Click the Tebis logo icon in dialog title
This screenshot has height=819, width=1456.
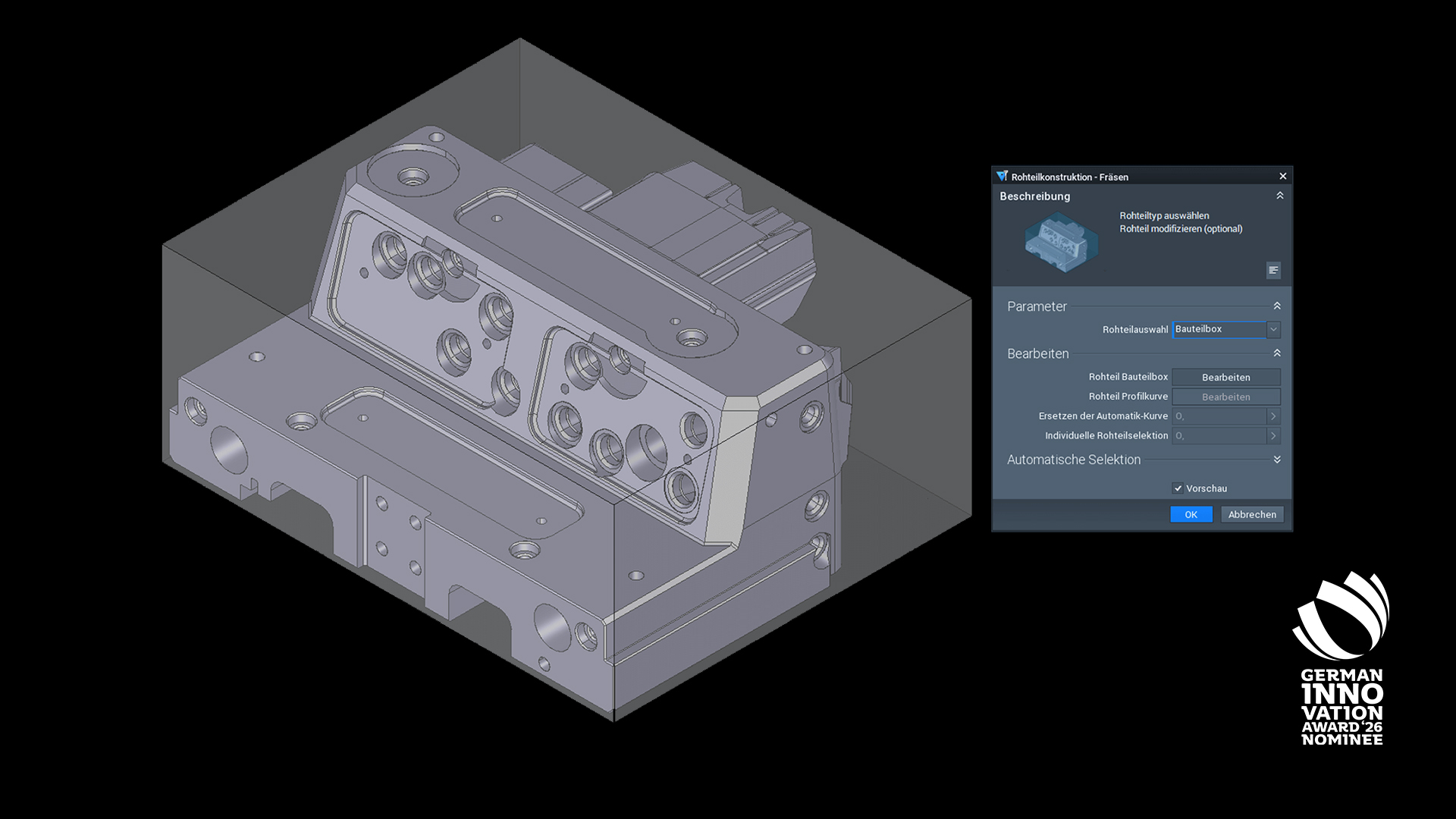click(x=1002, y=176)
